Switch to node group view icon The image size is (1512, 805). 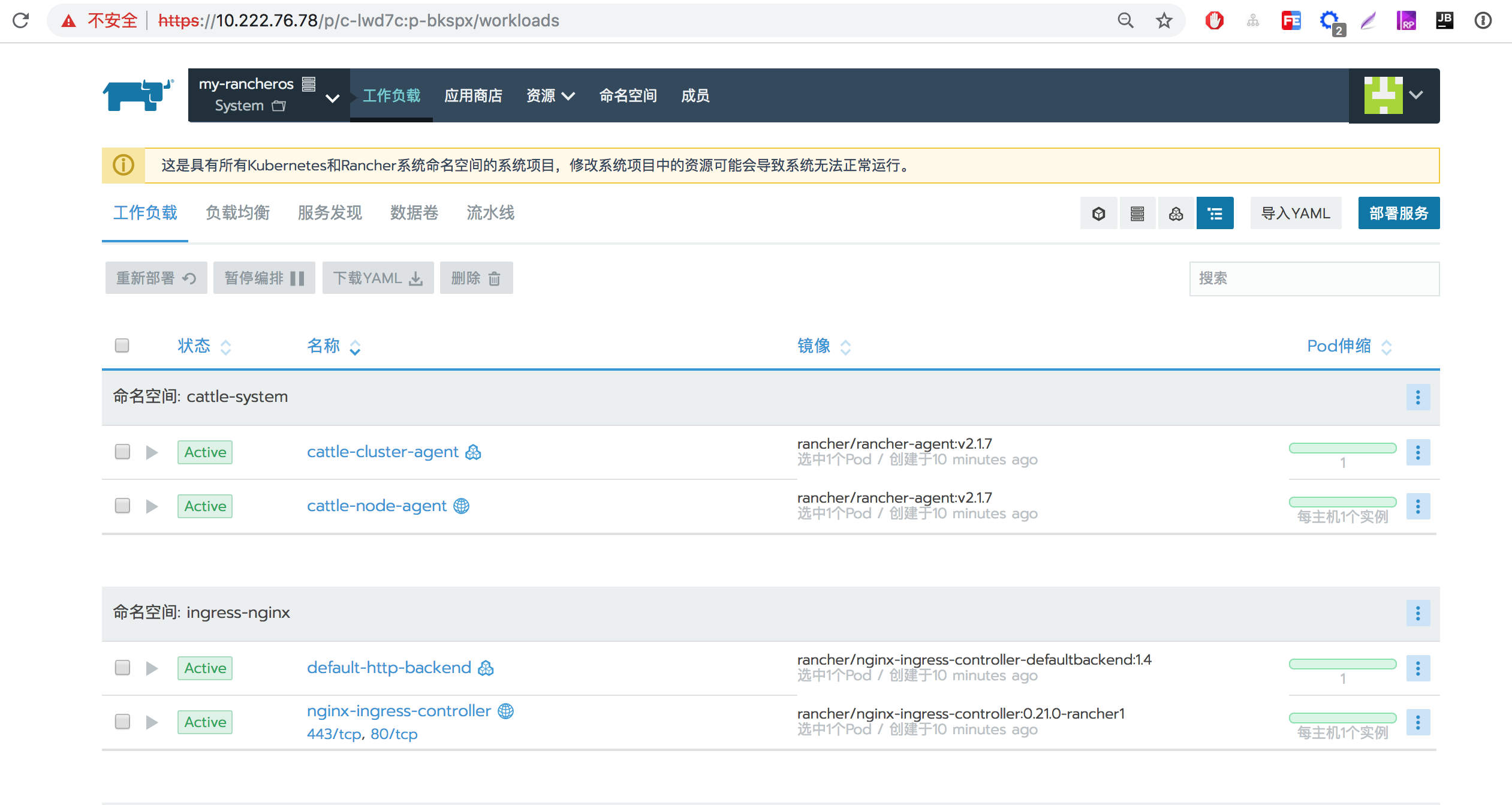1137,214
